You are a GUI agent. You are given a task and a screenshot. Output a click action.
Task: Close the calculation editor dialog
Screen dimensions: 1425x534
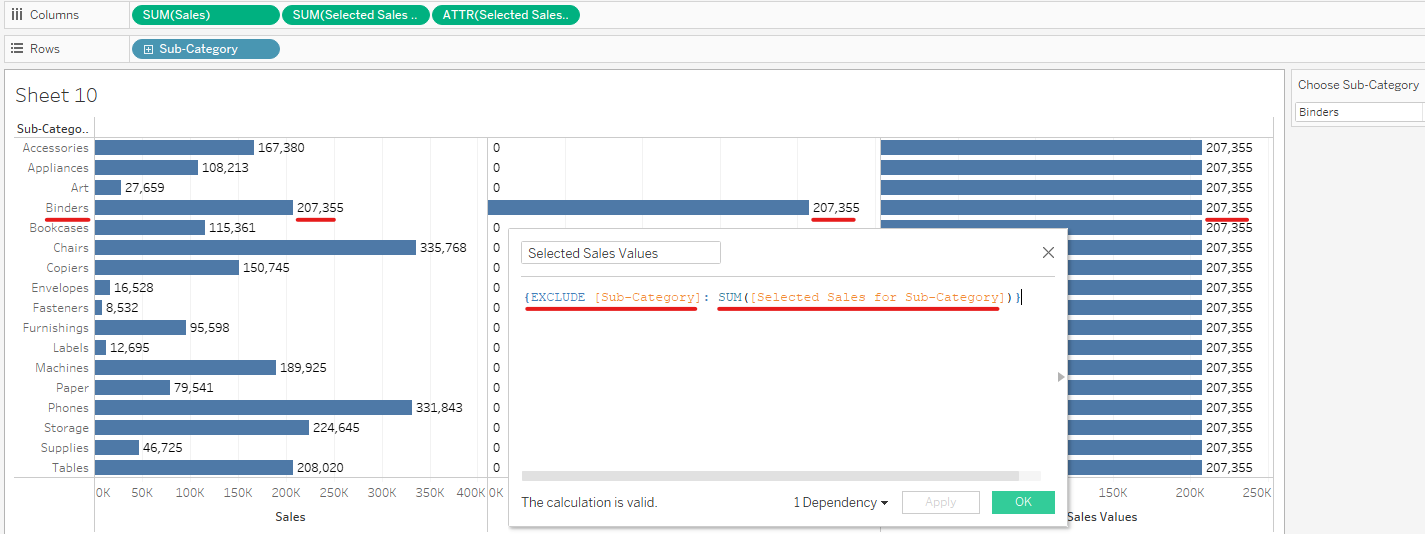pos(1048,253)
